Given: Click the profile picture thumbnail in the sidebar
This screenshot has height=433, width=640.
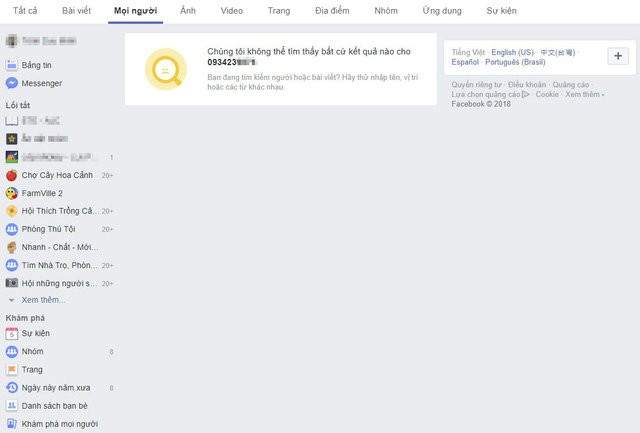Looking at the screenshot, I should (11, 42).
